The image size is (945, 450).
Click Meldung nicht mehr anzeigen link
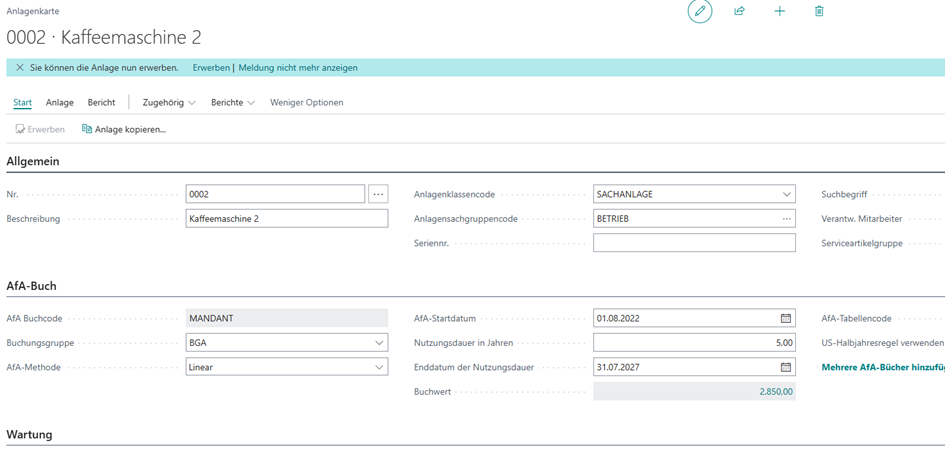tap(297, 68)
